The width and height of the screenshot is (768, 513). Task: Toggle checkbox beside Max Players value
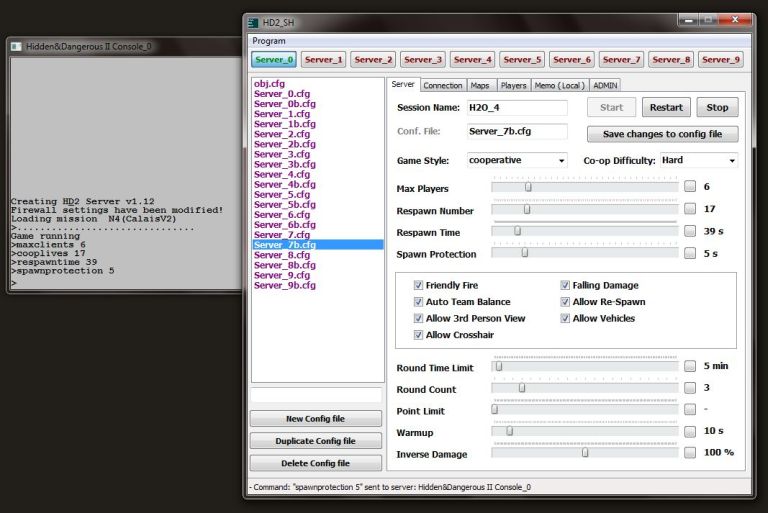tap(690, 187)
